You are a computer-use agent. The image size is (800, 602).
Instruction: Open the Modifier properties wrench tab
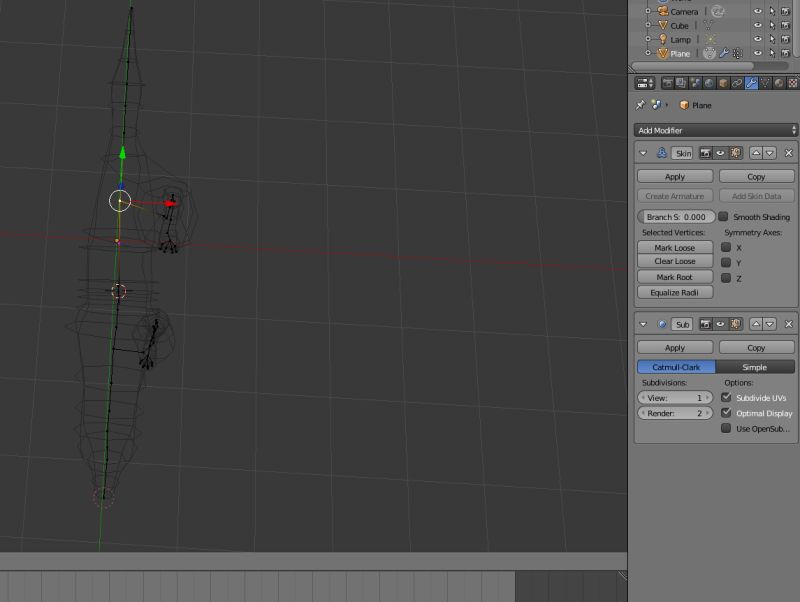750,83
